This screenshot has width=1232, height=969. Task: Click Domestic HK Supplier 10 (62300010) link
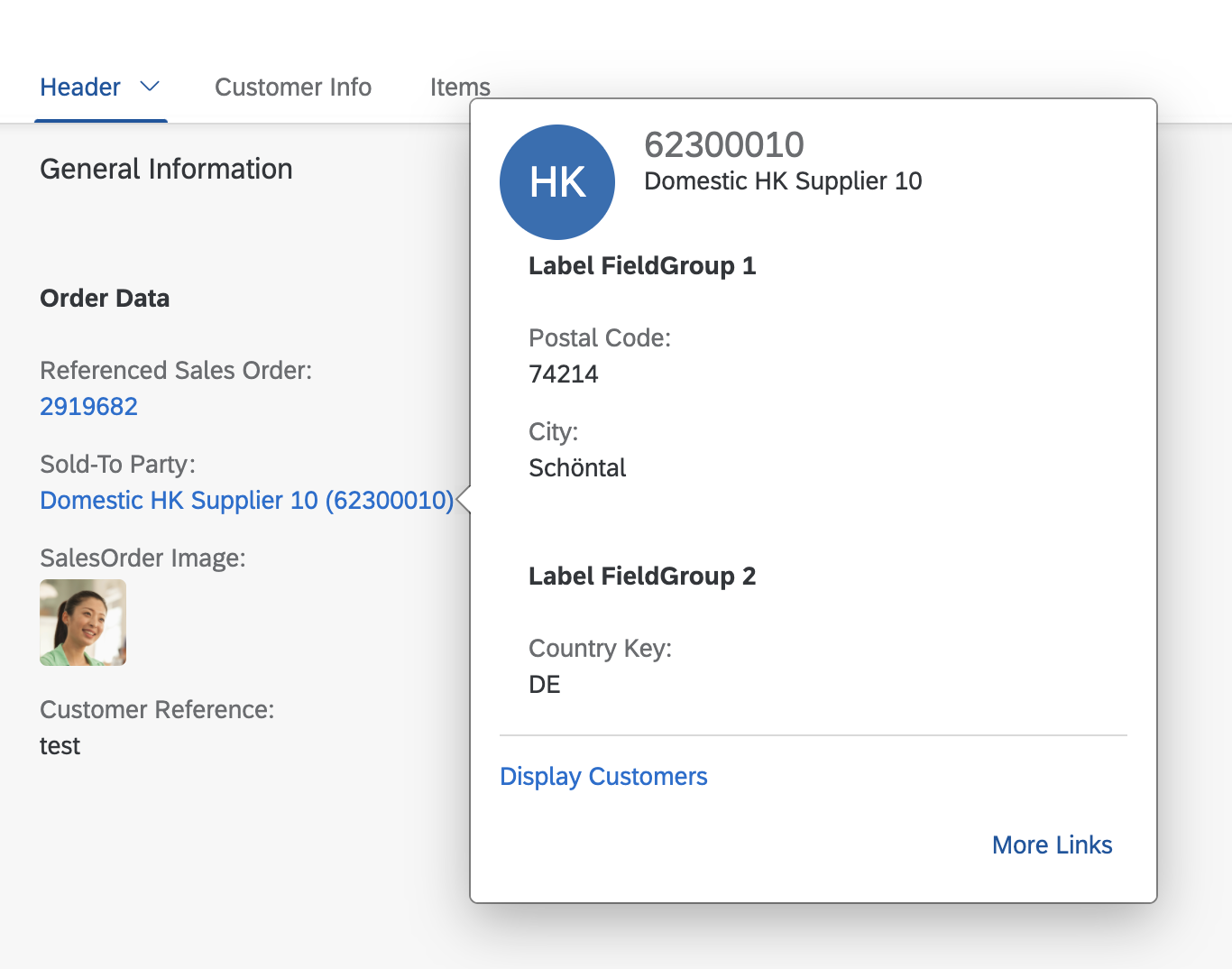247,500
